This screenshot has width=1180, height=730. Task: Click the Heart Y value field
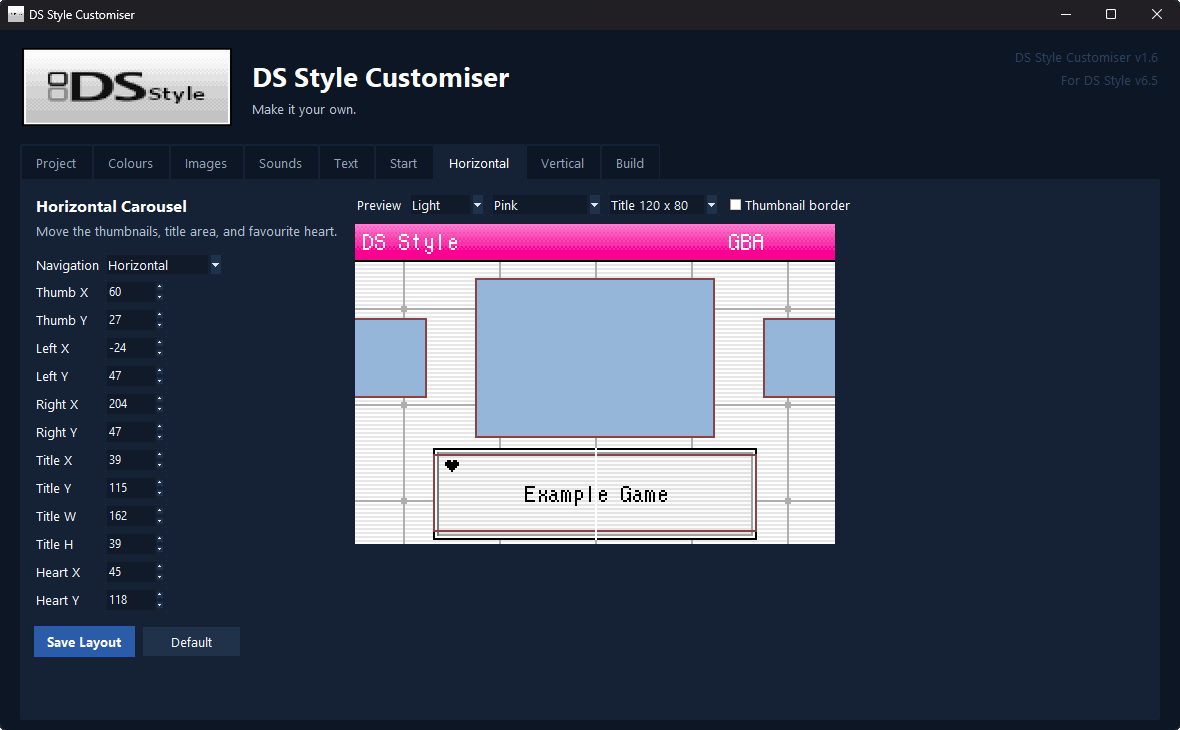pos(130,600)
